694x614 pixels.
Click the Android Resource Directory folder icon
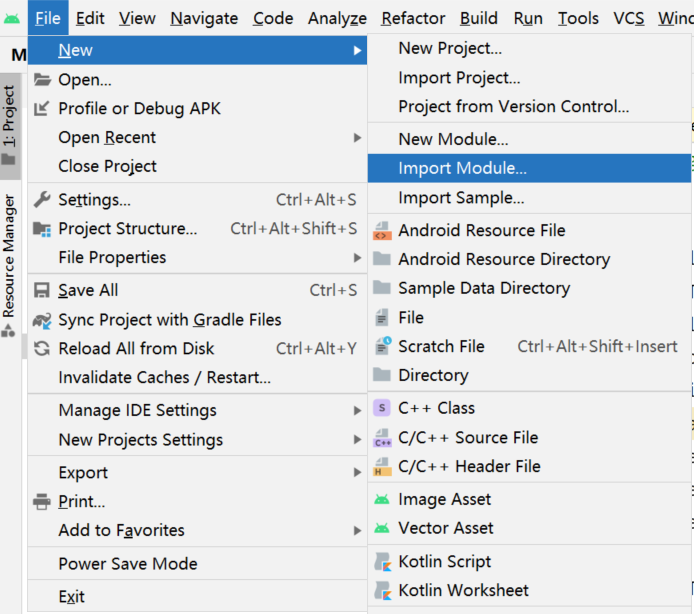coord(382,259)
